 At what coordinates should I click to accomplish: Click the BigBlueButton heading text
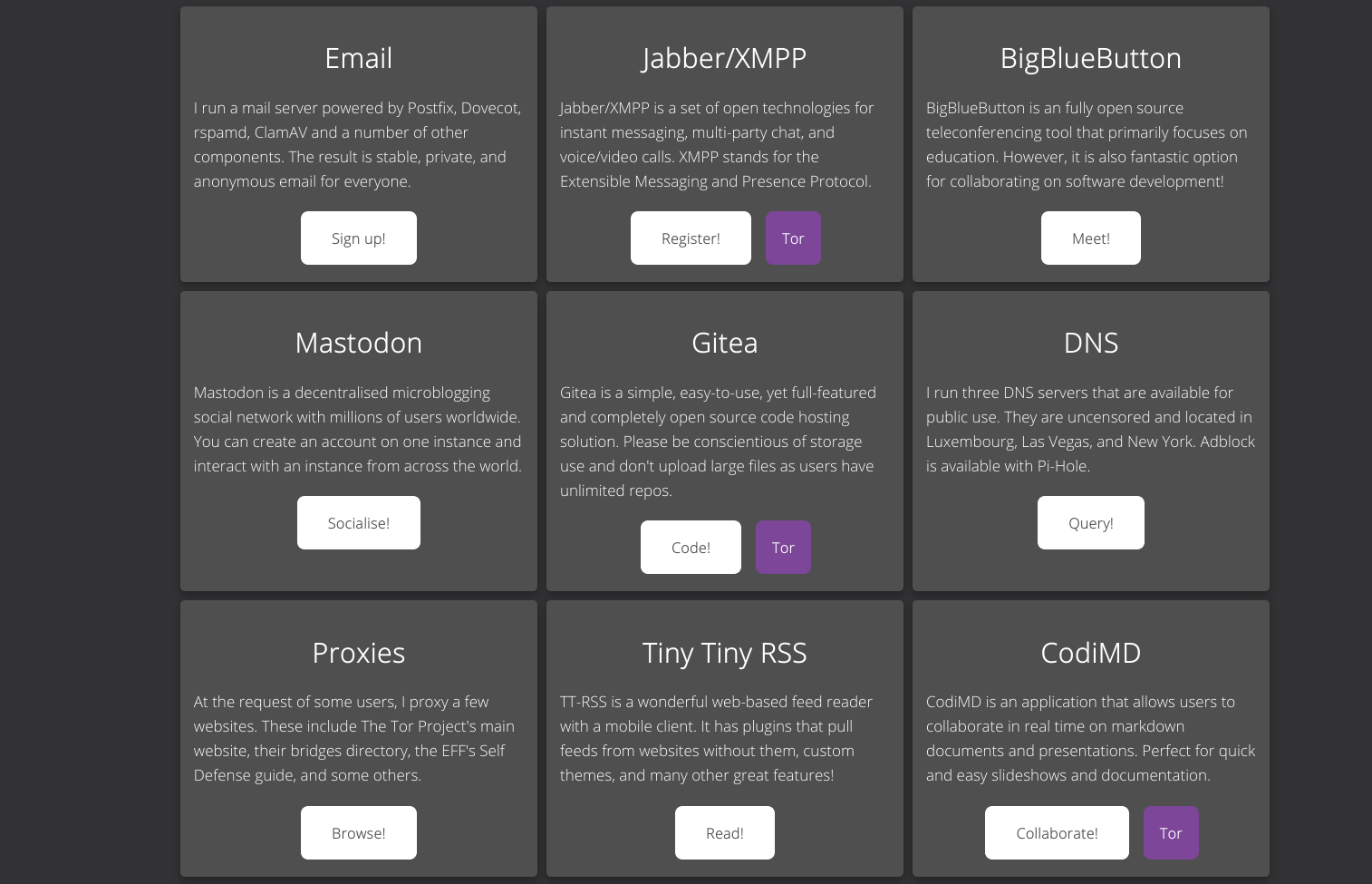tap(1090, 58)
